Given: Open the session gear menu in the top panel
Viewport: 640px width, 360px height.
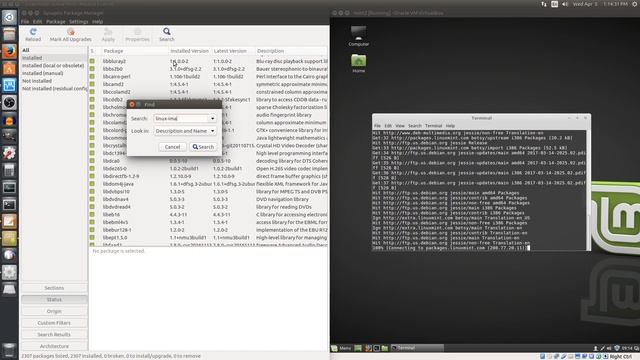Looking at the screenshot, I should [635, 4].
